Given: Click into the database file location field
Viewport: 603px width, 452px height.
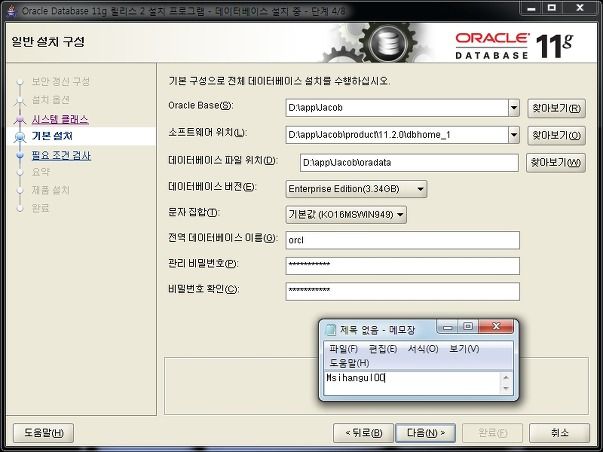Looking at the screenshot, I should coord(409,163).
